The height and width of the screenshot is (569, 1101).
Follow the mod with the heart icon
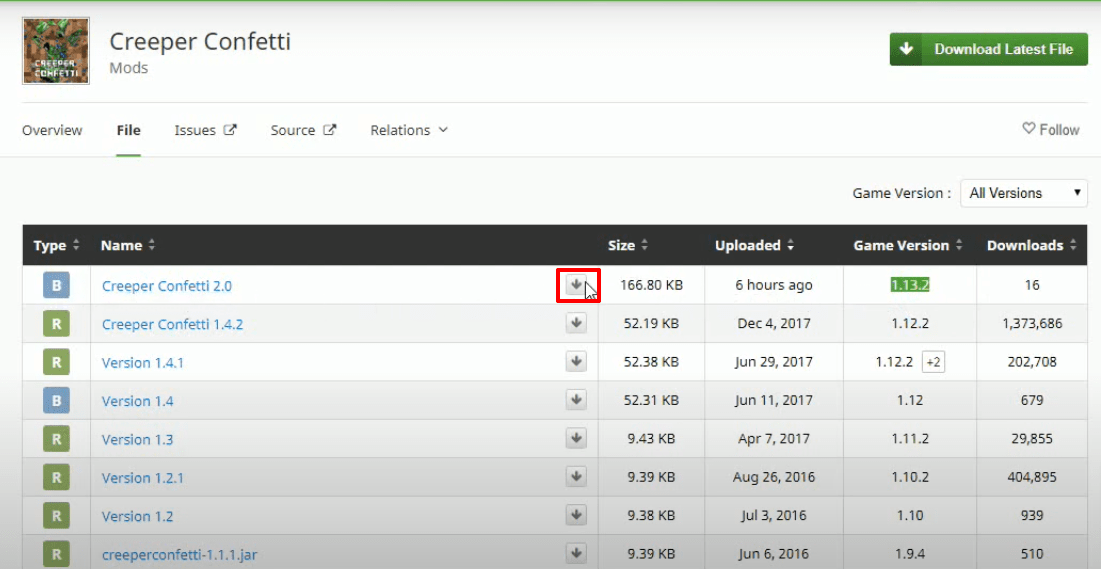[x=1050, y=129]
